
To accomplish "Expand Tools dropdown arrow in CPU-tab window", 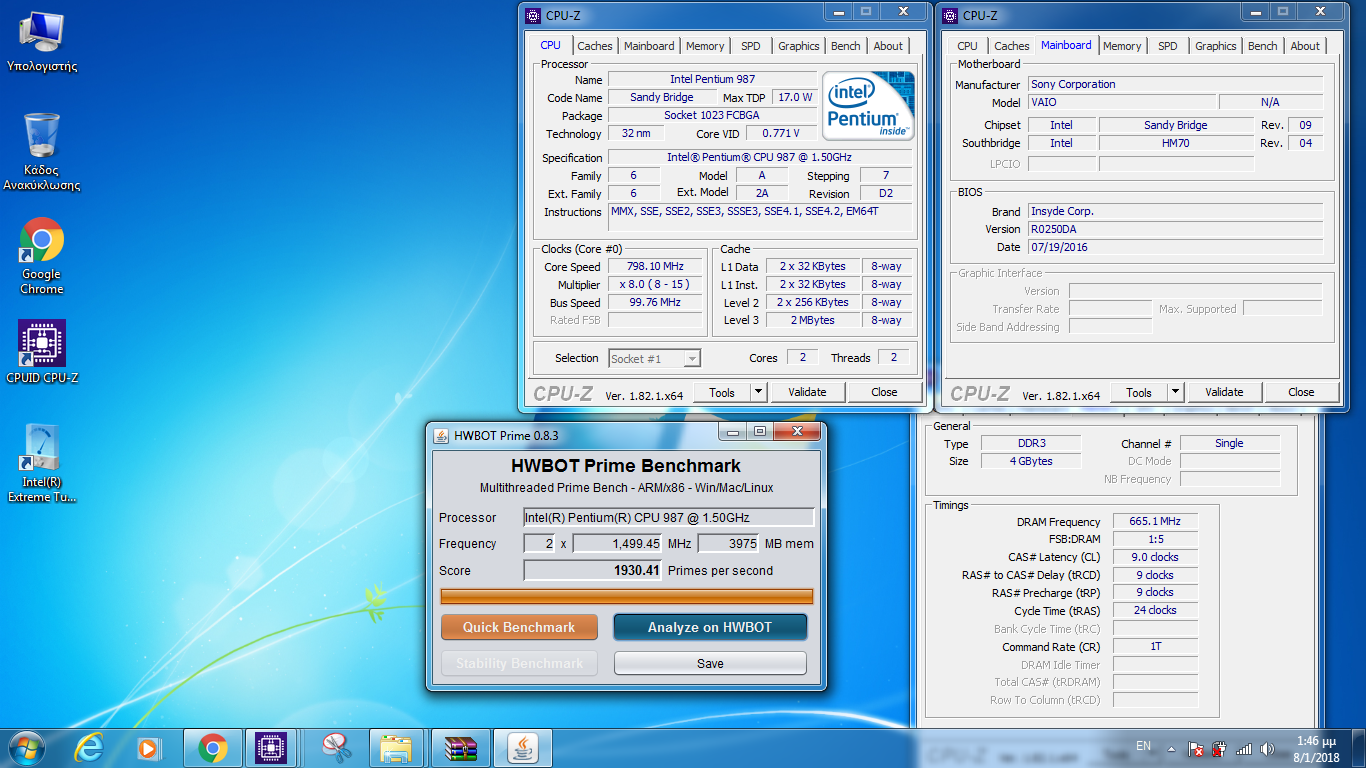I will point(758,392).
